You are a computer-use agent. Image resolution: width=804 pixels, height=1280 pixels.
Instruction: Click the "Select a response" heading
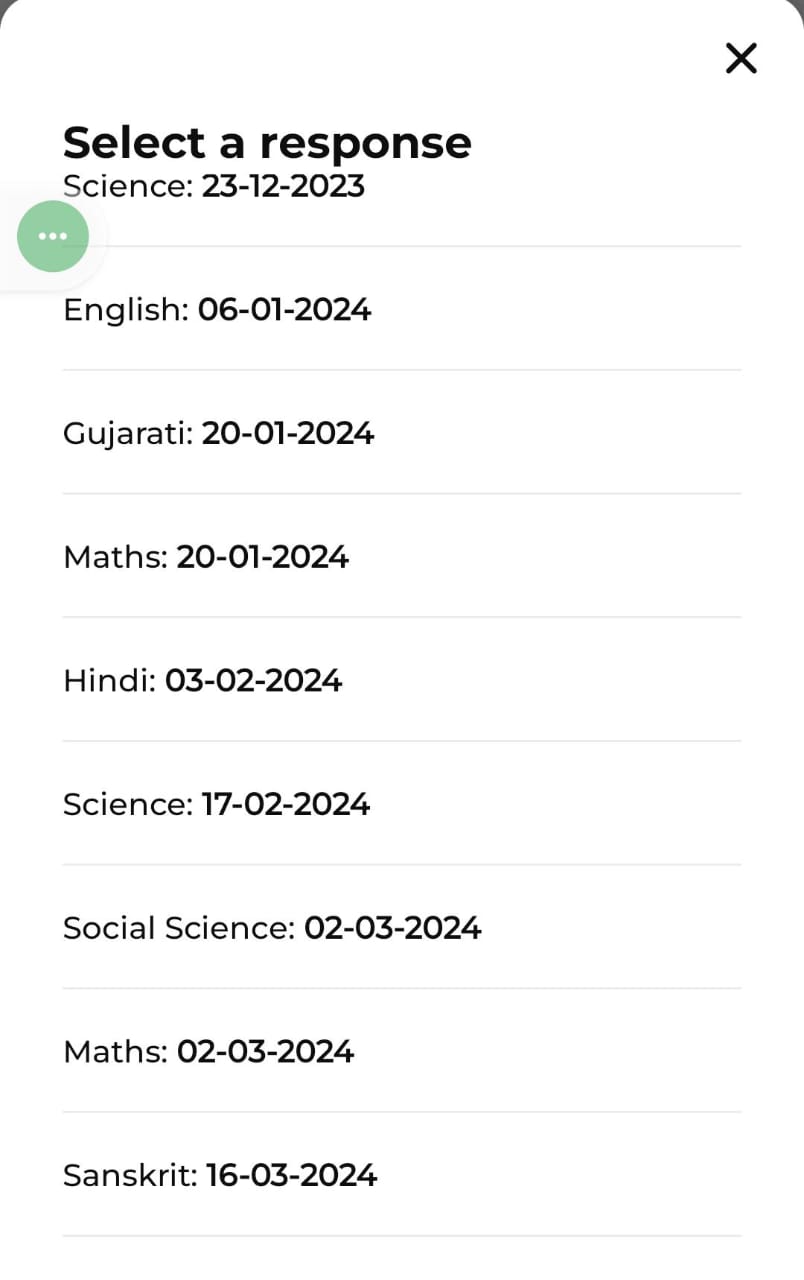click(267, 142)
